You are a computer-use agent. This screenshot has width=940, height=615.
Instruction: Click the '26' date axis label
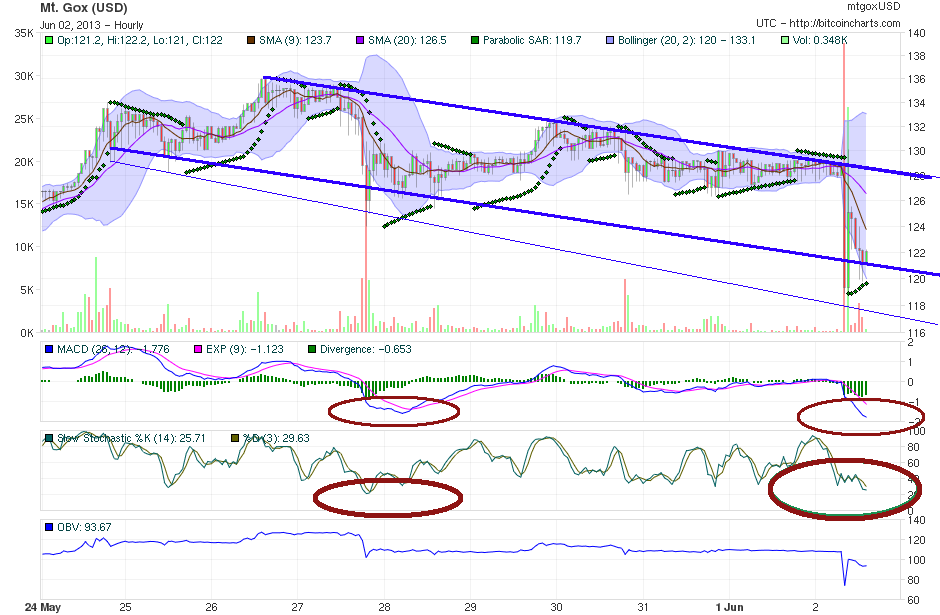point(212,607)
